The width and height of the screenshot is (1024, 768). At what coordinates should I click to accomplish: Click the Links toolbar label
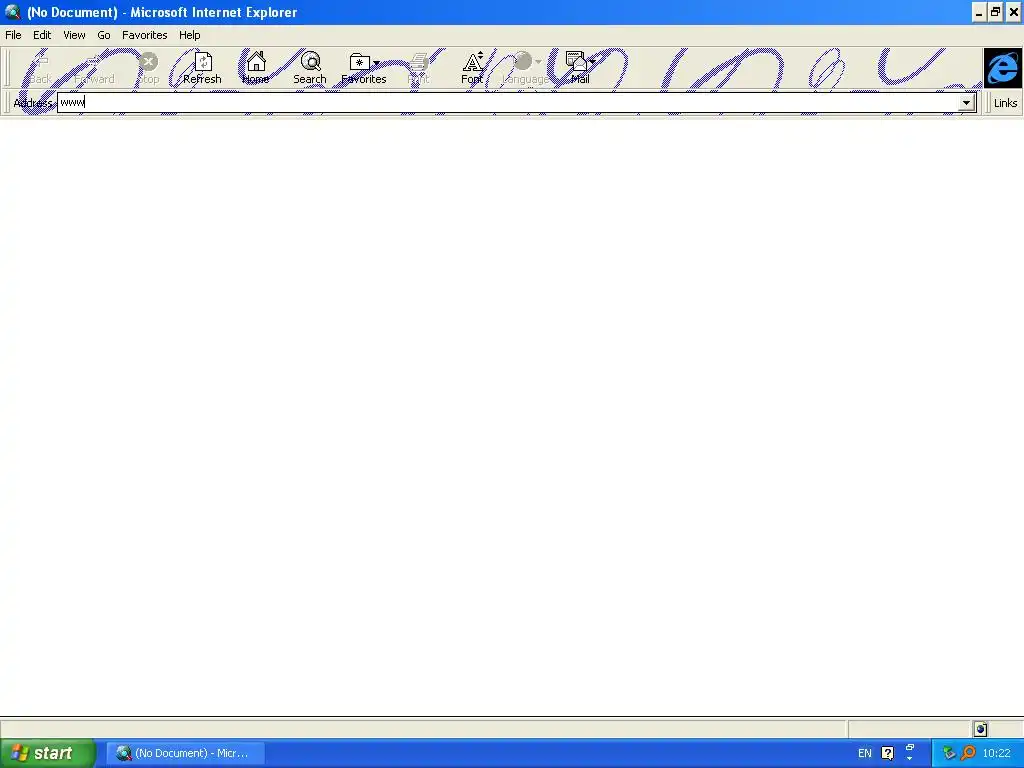tap(1005, 103)
